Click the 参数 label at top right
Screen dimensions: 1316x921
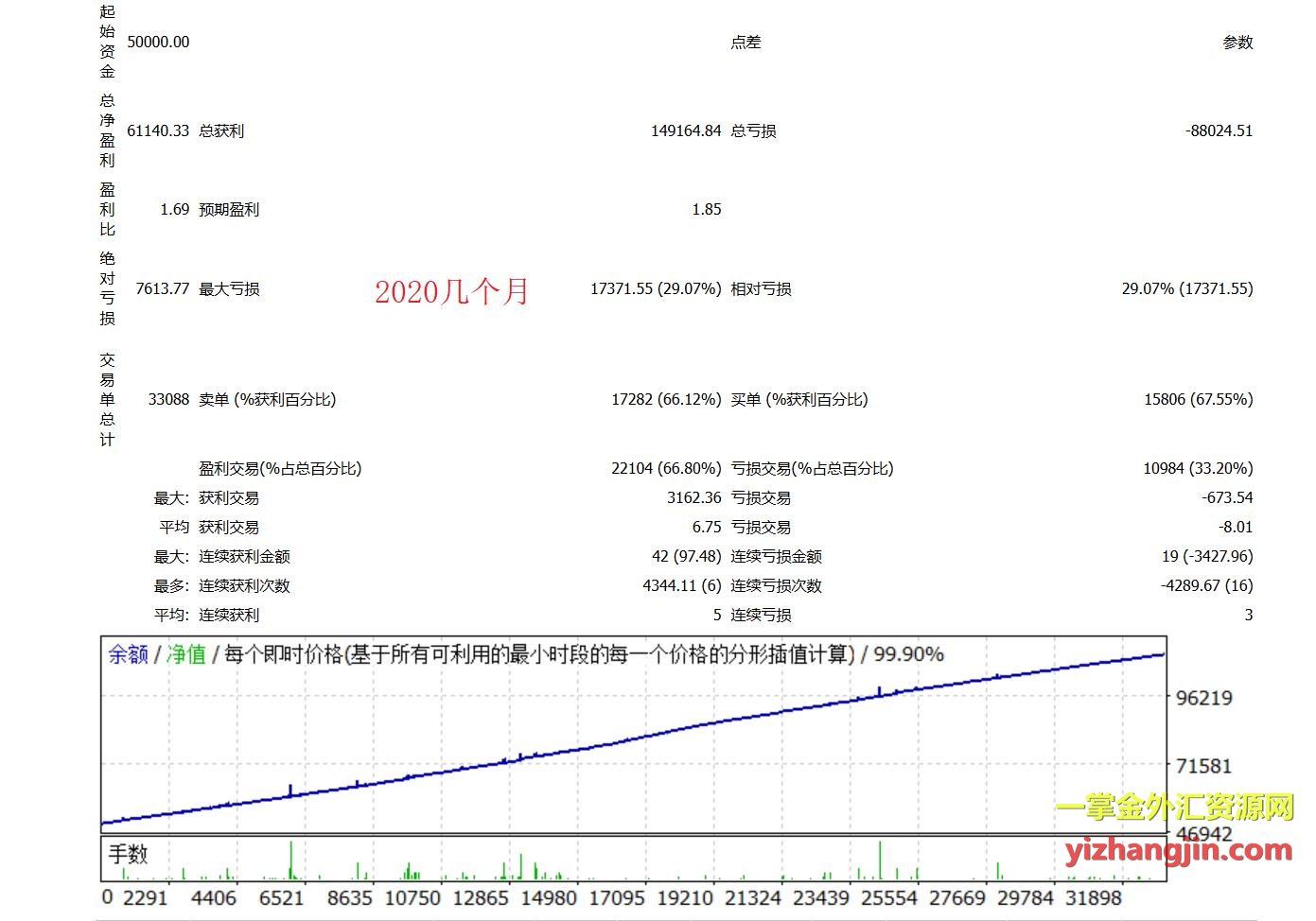(1237, 42)
